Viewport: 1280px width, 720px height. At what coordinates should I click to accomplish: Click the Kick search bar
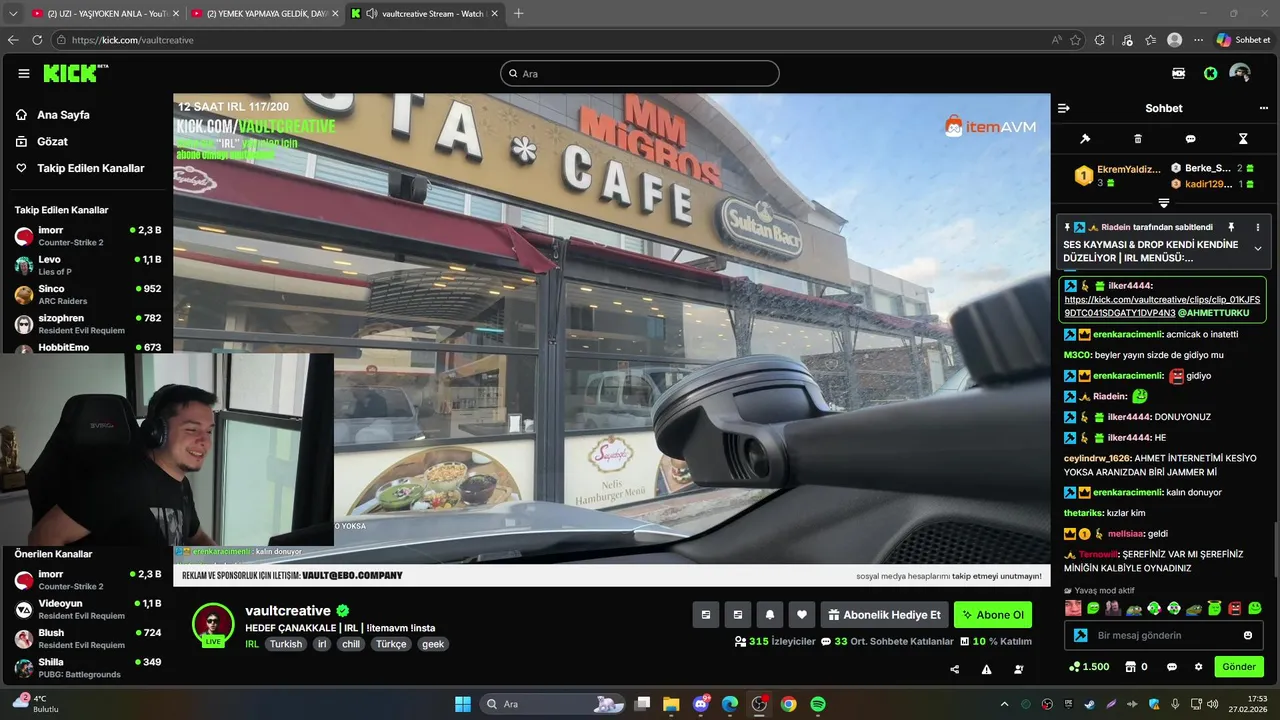[640, 73]
